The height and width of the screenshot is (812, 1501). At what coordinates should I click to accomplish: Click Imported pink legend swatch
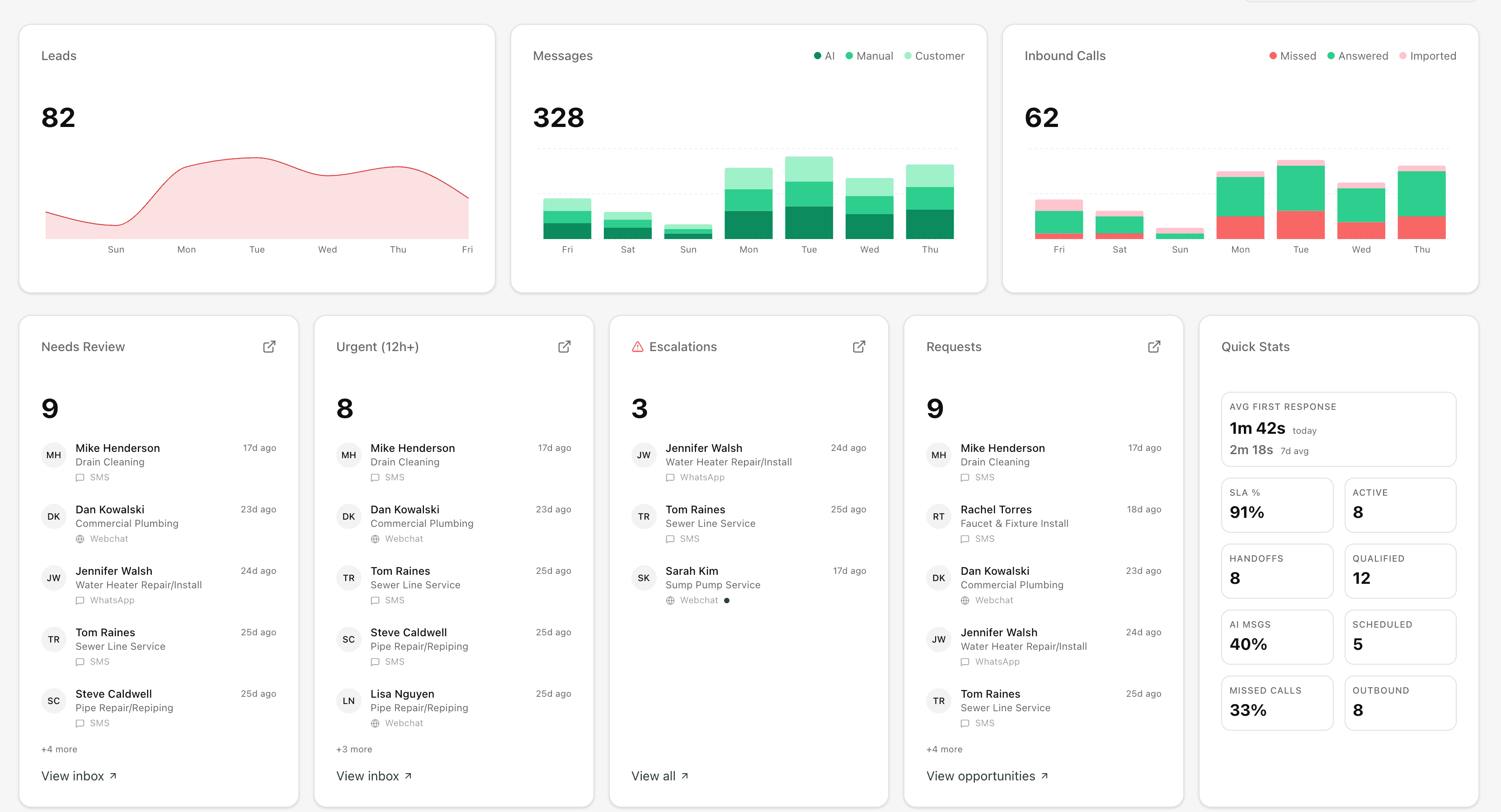pos(1402,56)
